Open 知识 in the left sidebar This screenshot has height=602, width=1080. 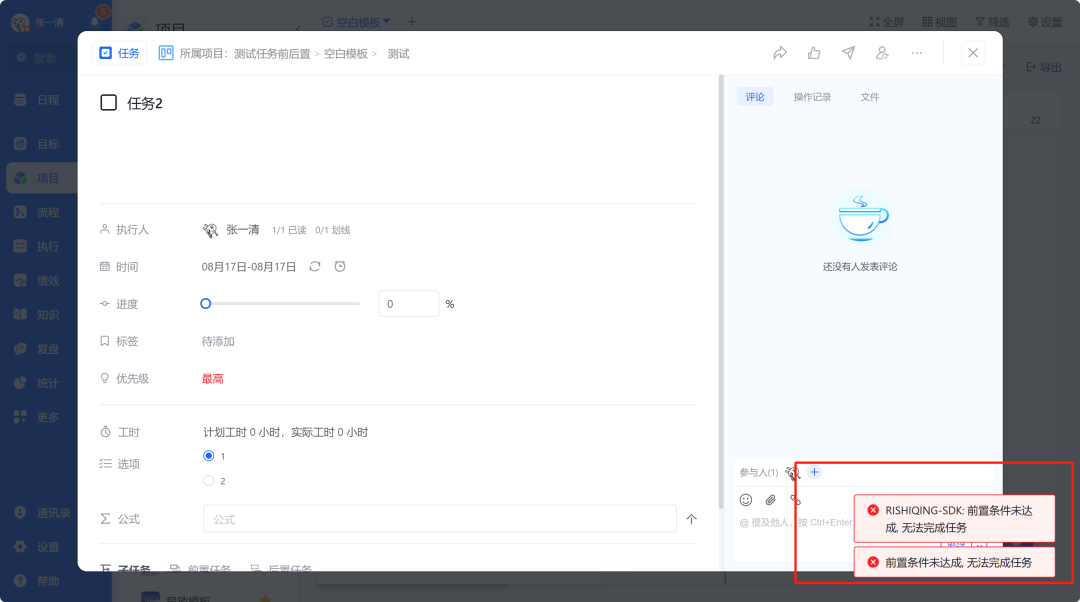pyautogui.click(x=39, y=315)
